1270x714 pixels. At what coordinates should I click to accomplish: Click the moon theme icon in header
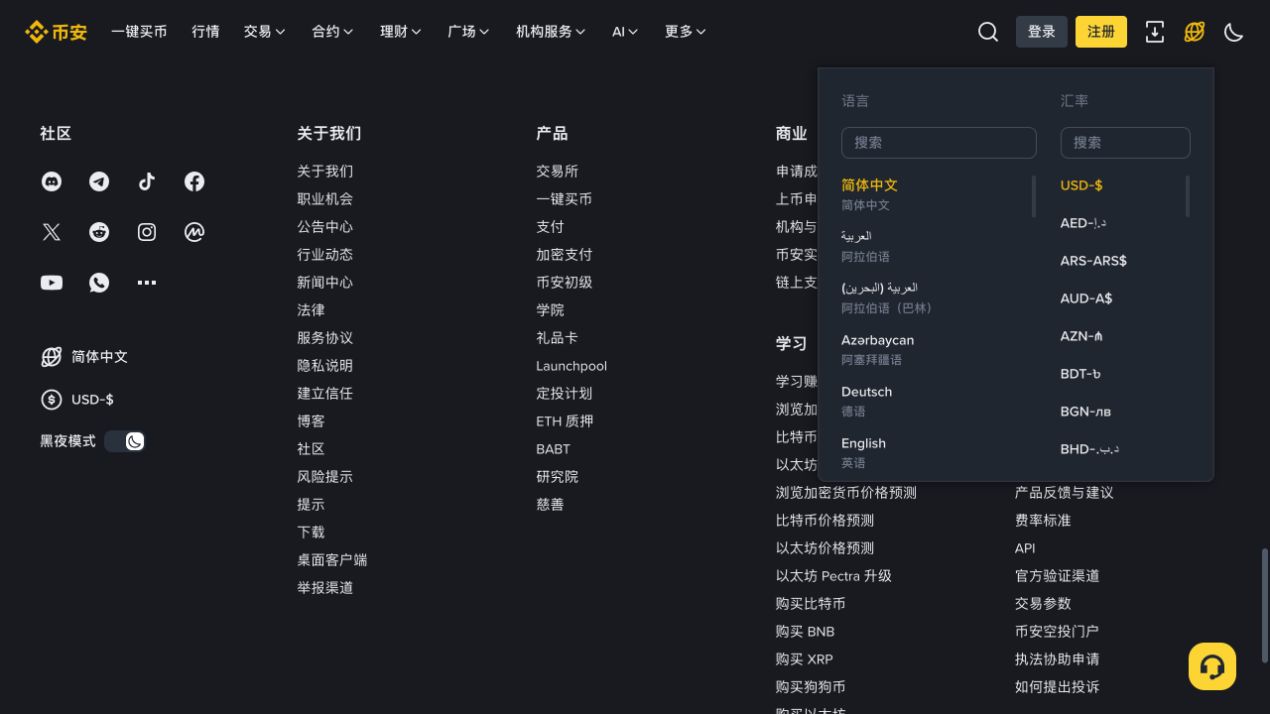click(x=1234, y=32)
